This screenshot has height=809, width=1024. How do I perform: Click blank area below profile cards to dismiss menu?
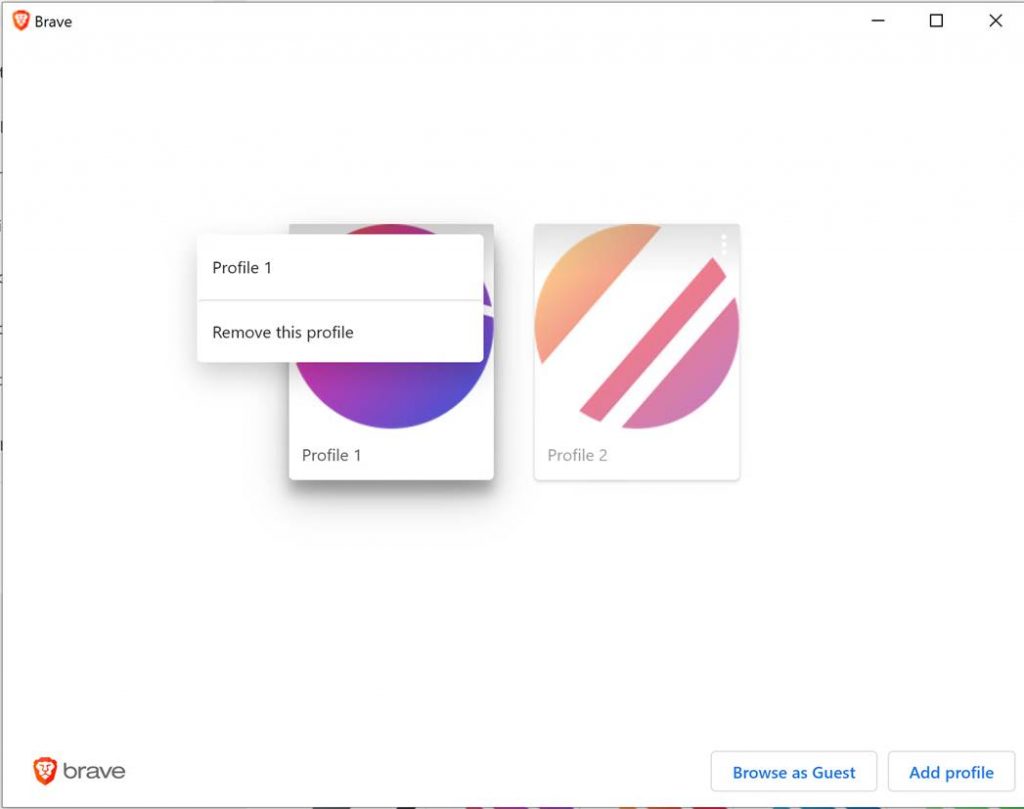point(512,620)
